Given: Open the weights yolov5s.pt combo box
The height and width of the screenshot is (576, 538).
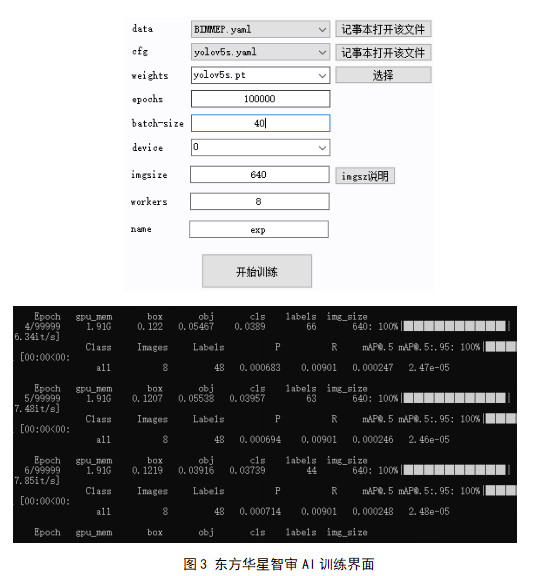Looking at the screenshot, I should (260, 75).
